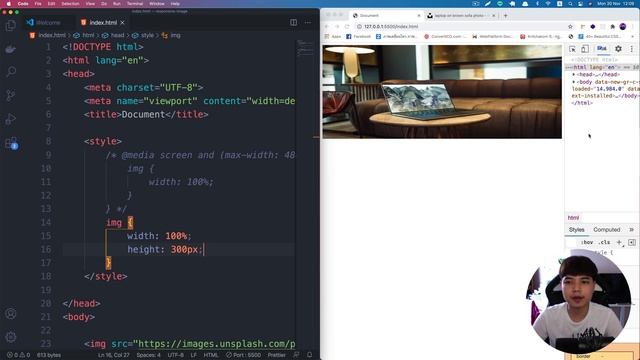Click the laptop on sofa image in page
640x360 pixels.
click(442, 91)
